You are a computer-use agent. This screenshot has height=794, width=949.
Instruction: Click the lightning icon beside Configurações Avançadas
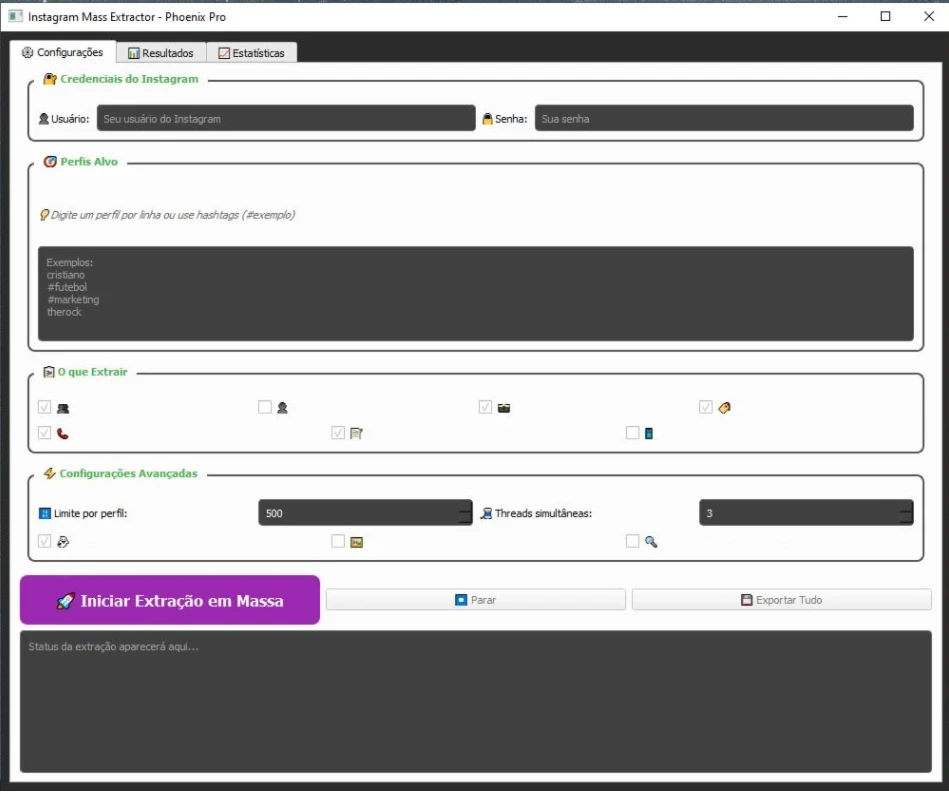(x=50, y=473)
